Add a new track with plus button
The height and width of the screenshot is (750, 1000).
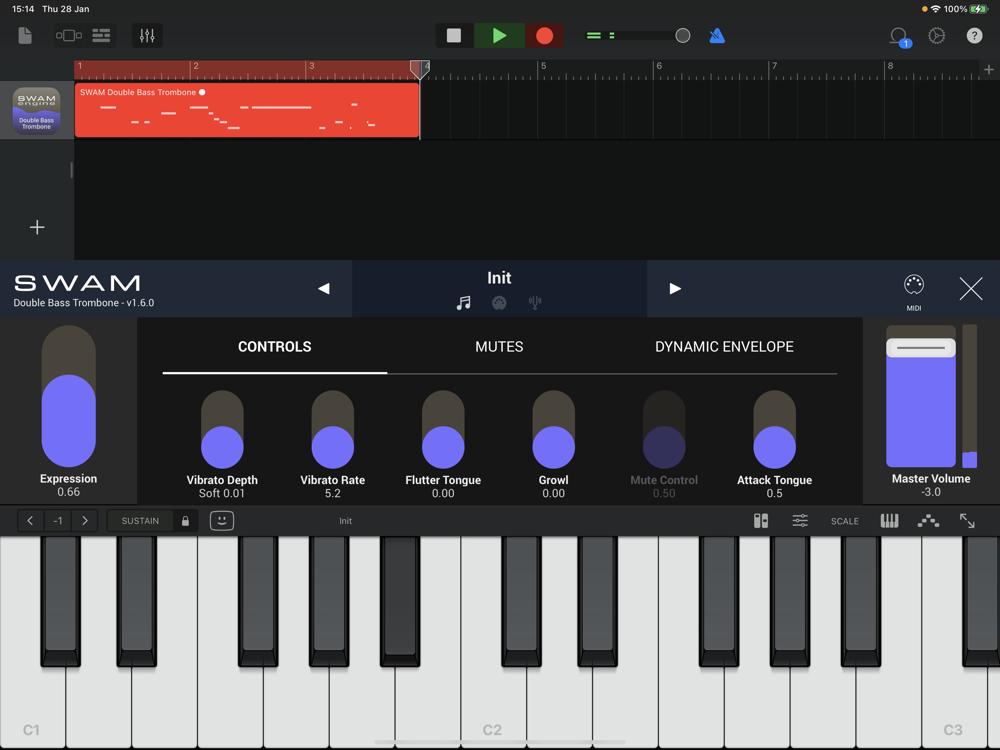click(37, 227)
